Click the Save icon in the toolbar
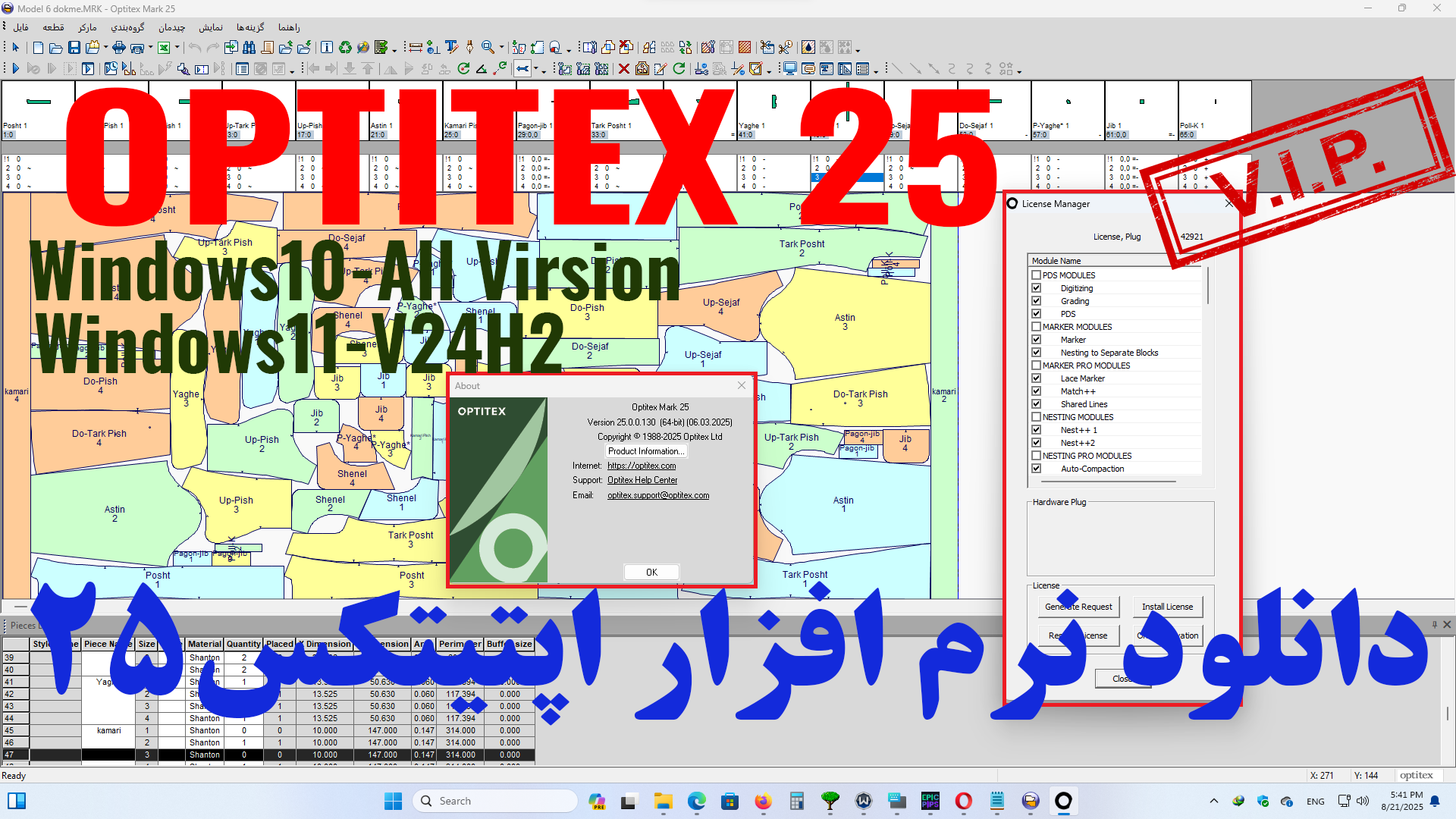 click(x=74, y=47)
